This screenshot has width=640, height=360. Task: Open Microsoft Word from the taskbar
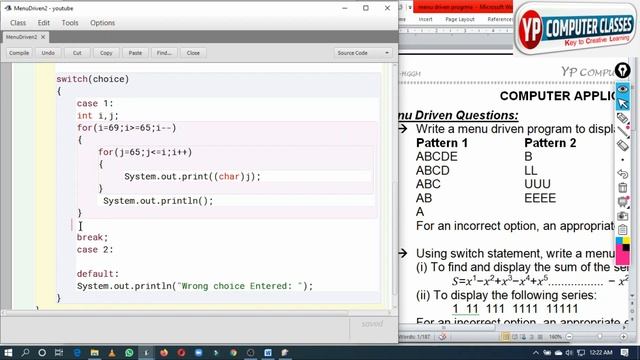[268, 352]
